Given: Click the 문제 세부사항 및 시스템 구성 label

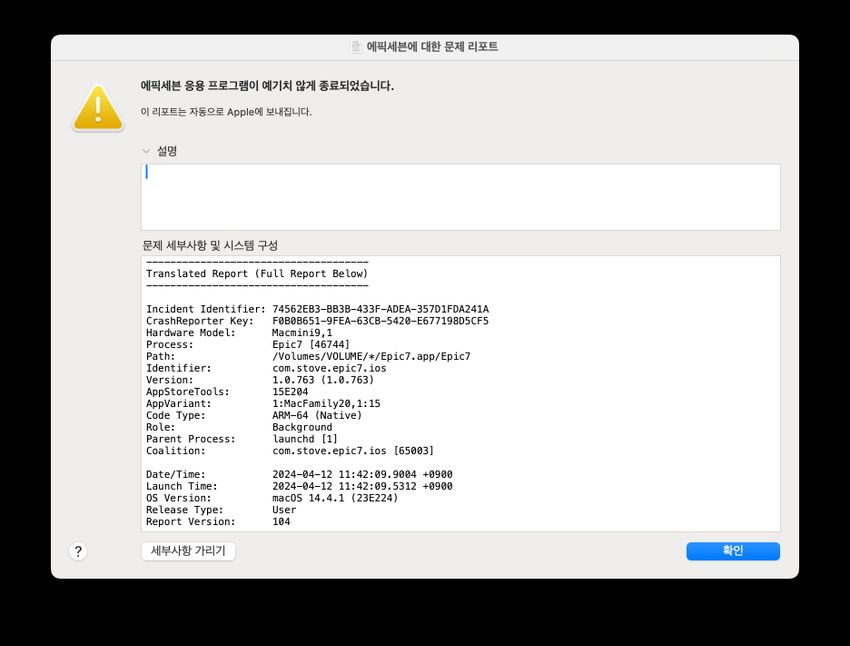Looking at the screenshot, I should 210,246.
